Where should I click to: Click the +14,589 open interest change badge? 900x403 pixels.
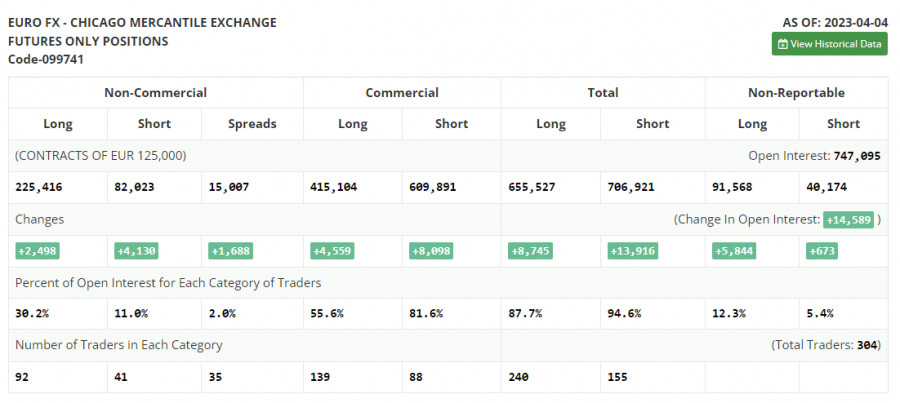(x=848, y=219)
